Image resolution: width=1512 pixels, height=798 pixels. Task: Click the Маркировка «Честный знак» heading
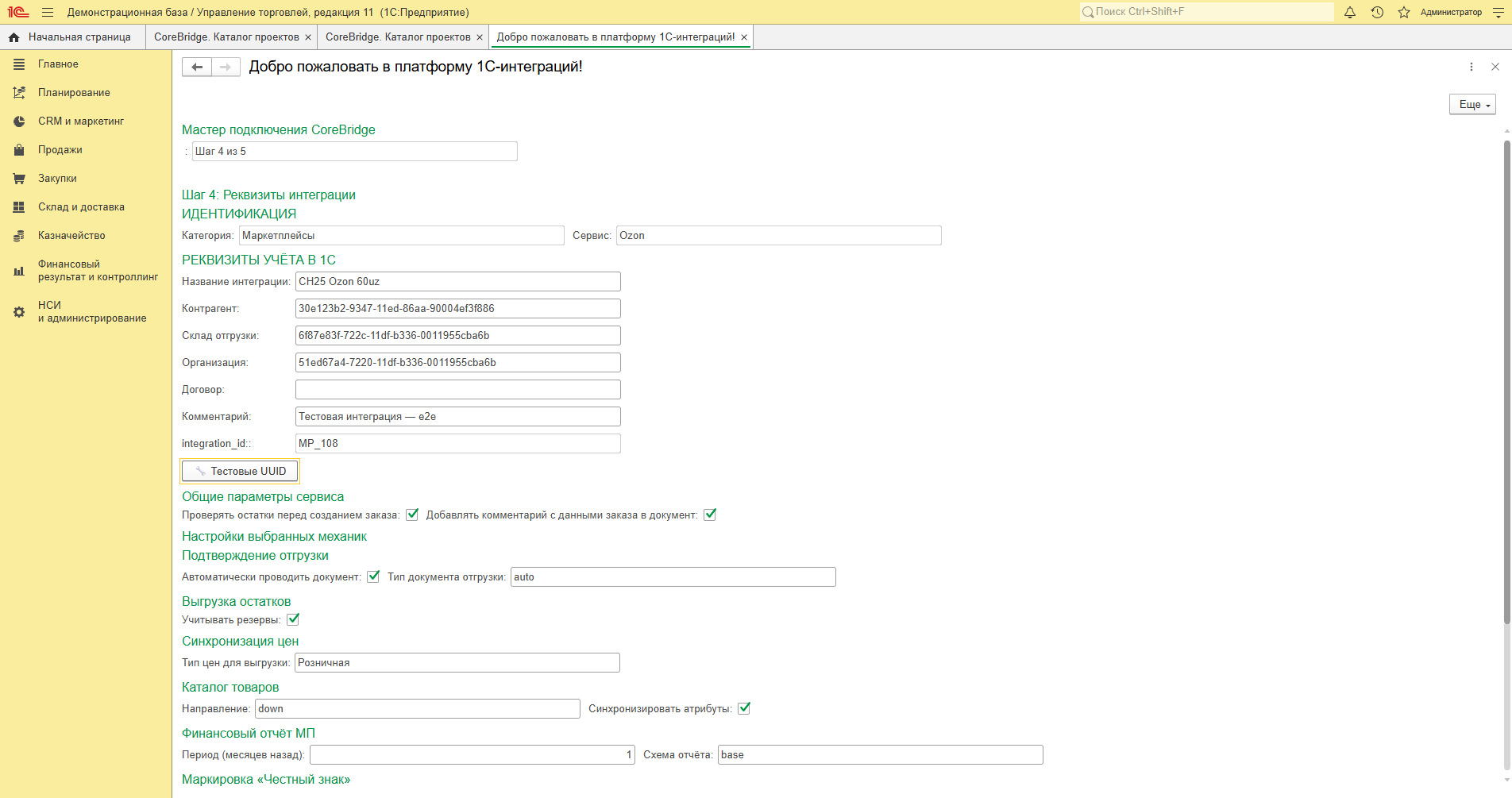click(x=266, y=780)
